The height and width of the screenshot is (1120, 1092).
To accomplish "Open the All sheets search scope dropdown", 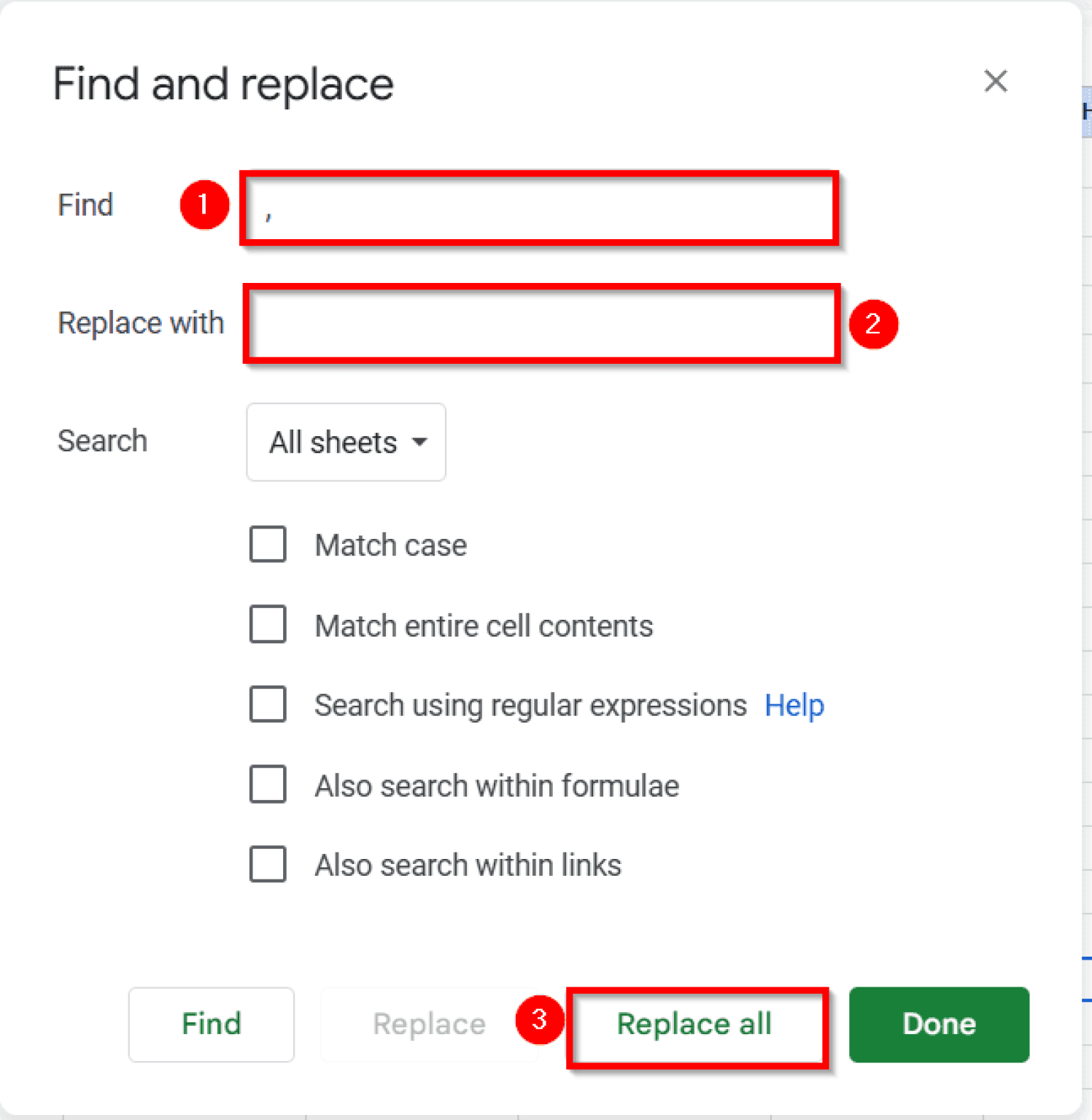I will (x=346, y=442).
